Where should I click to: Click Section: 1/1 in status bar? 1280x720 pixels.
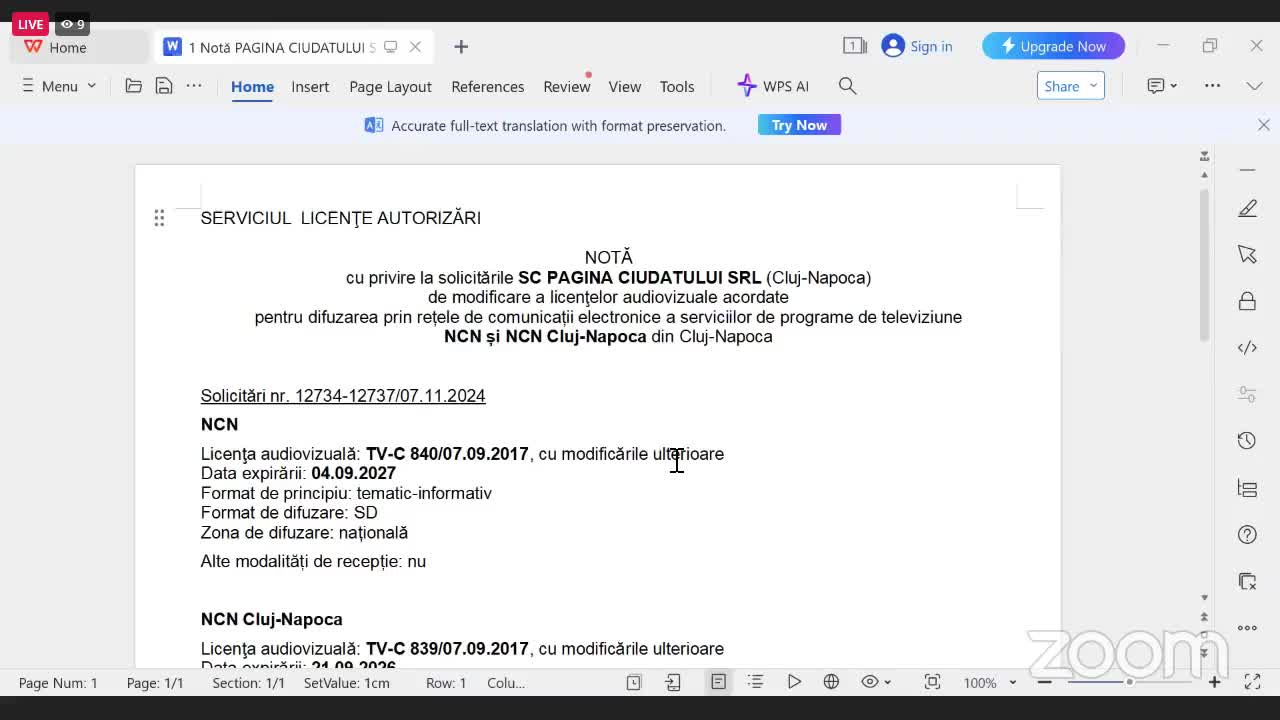248,683
